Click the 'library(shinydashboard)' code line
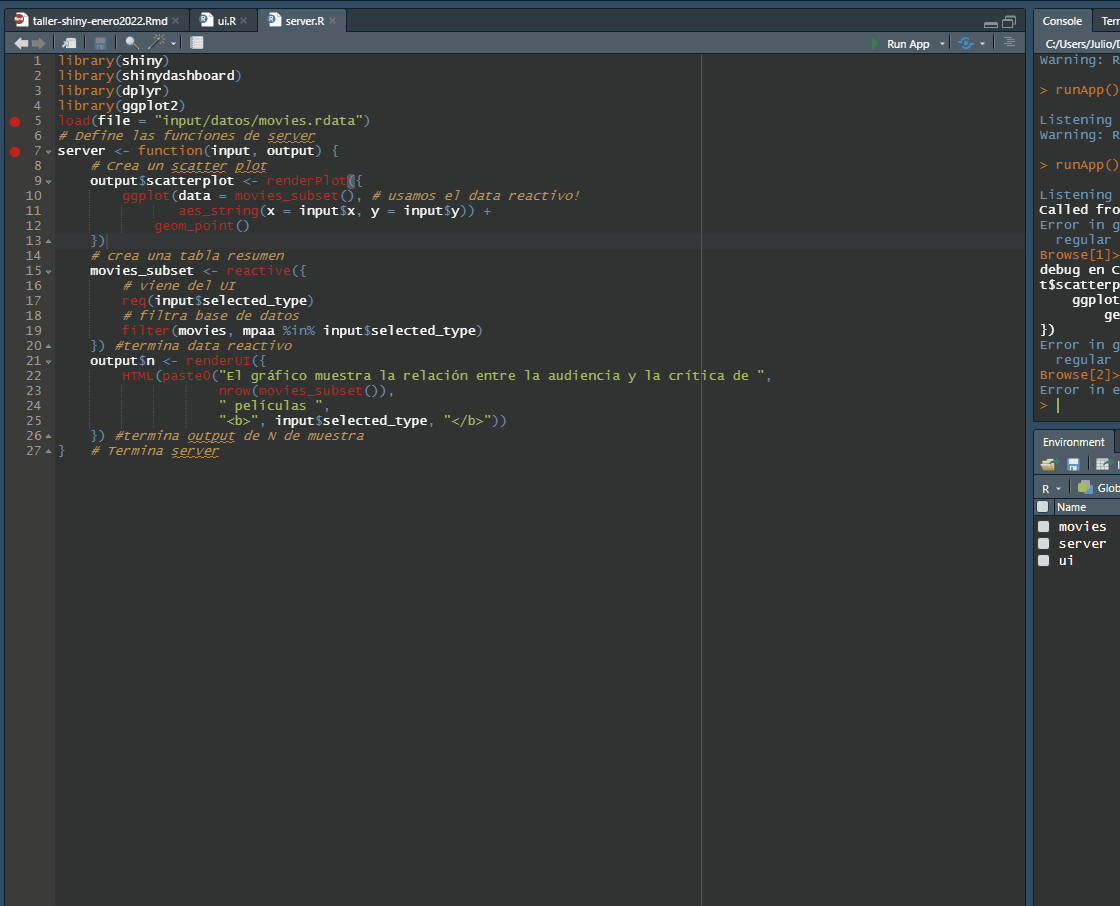The image size is (1120, 906). (150, 76)
